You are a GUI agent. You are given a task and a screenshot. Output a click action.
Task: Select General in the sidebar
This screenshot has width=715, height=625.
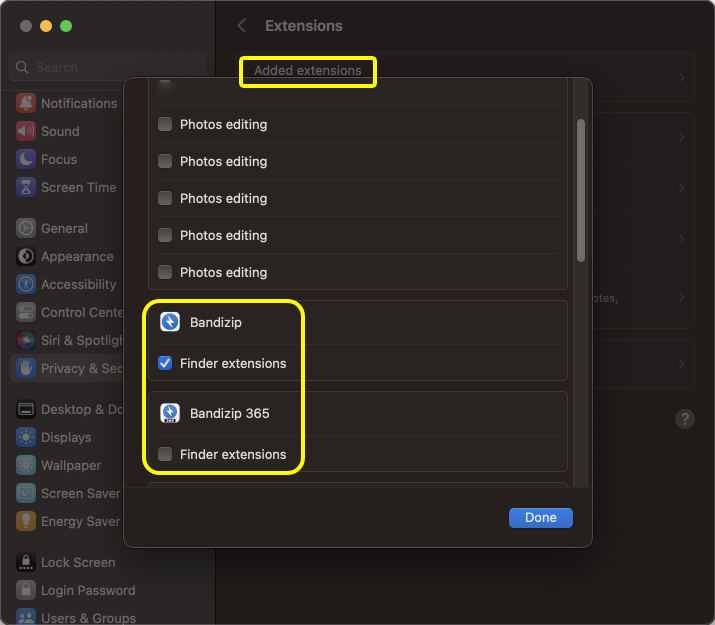63,228
